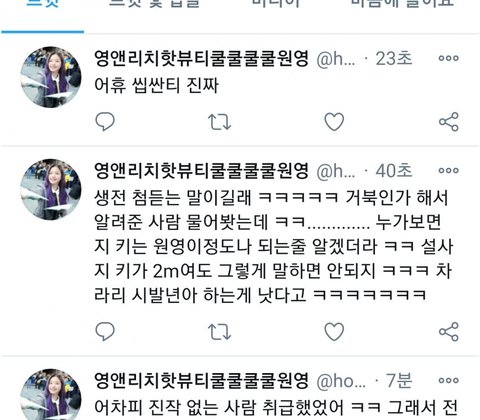Retweet the 40초 tweet
Screen dimensions: 480x420
(219, 332)
